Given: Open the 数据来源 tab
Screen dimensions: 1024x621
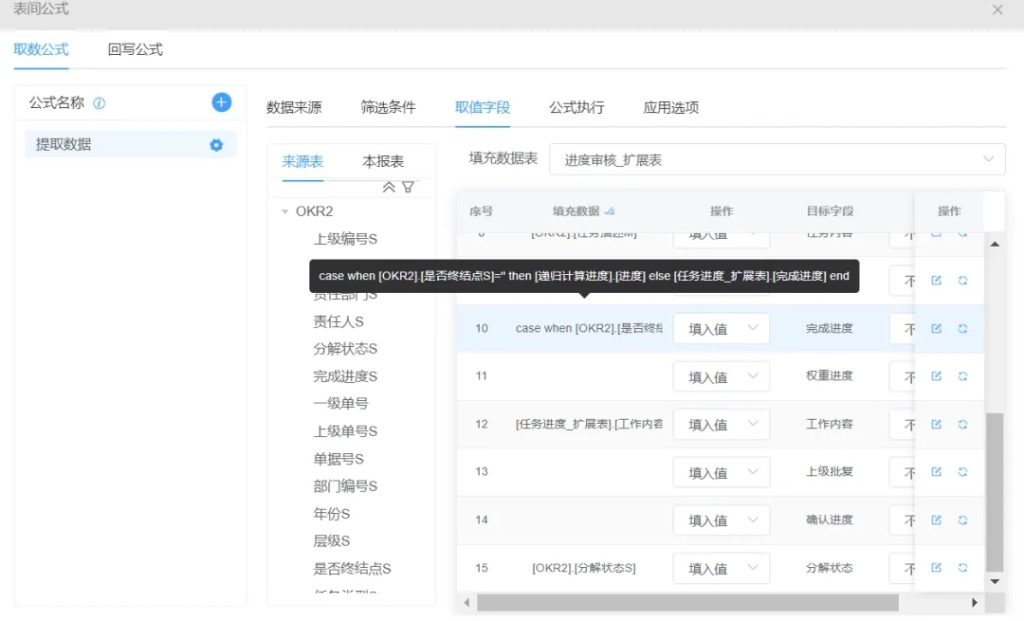Looking at the screenshot, I should tap(294, 107).
